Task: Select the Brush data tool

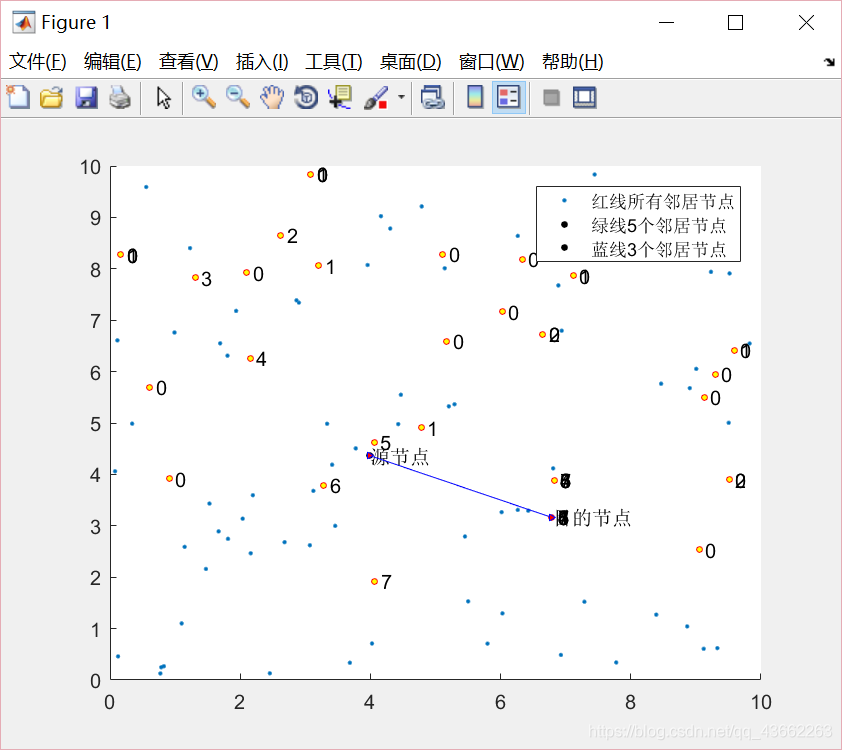Action: tap(376, 98)
